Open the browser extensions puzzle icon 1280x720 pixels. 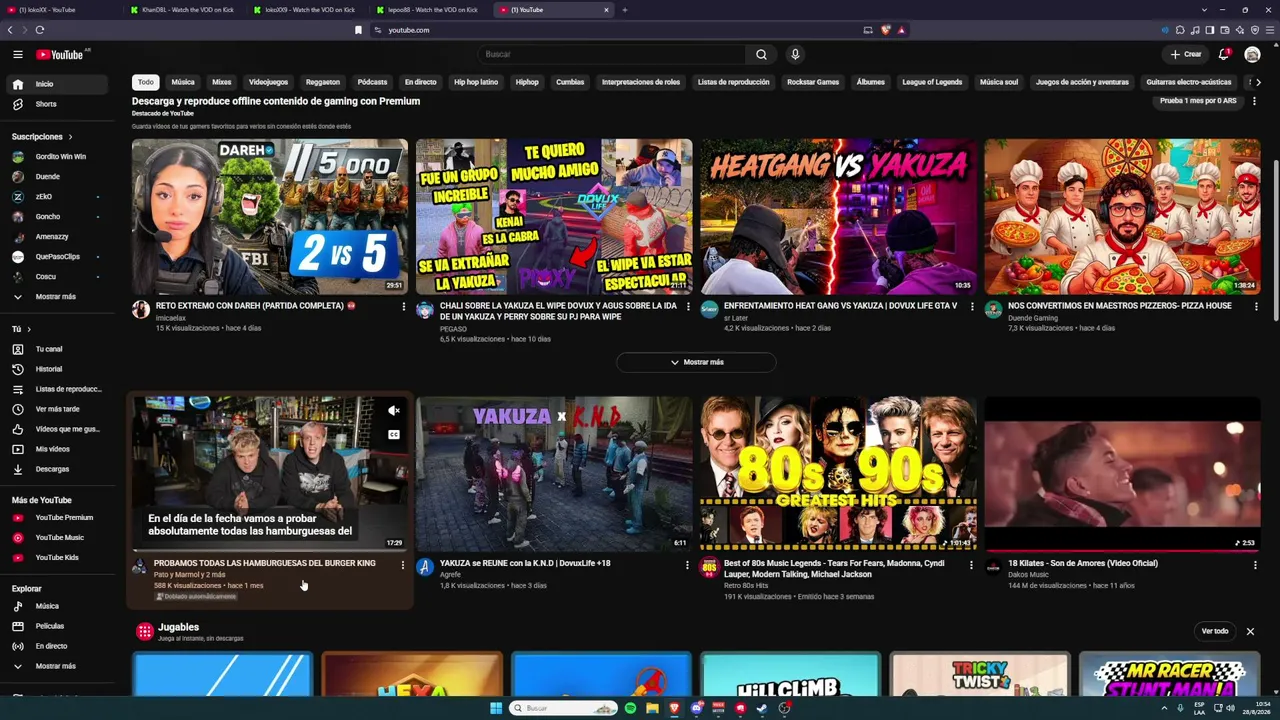tap(1180, 30)
